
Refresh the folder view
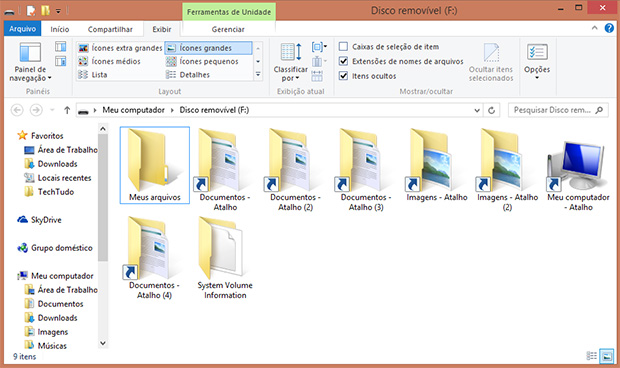coord(491,110)
